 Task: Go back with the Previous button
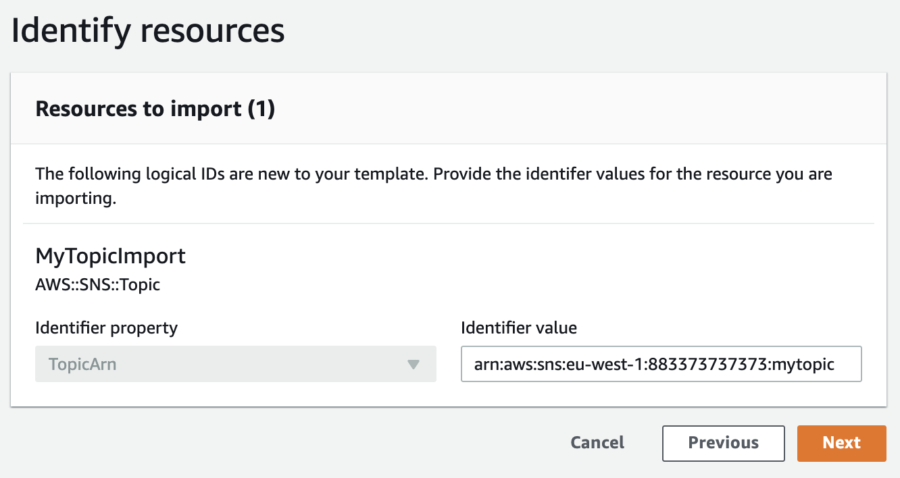[x=723, y=443]
